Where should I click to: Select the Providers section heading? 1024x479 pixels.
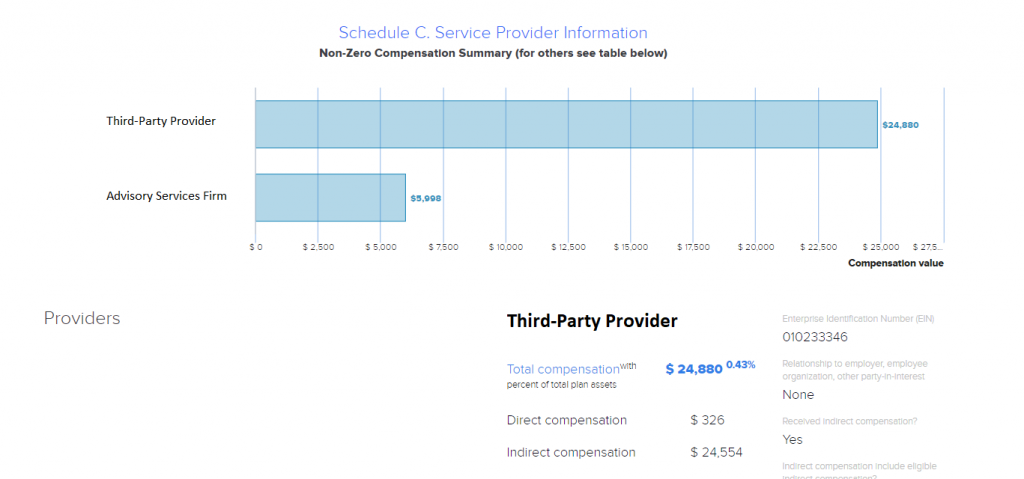coord(82,318)
